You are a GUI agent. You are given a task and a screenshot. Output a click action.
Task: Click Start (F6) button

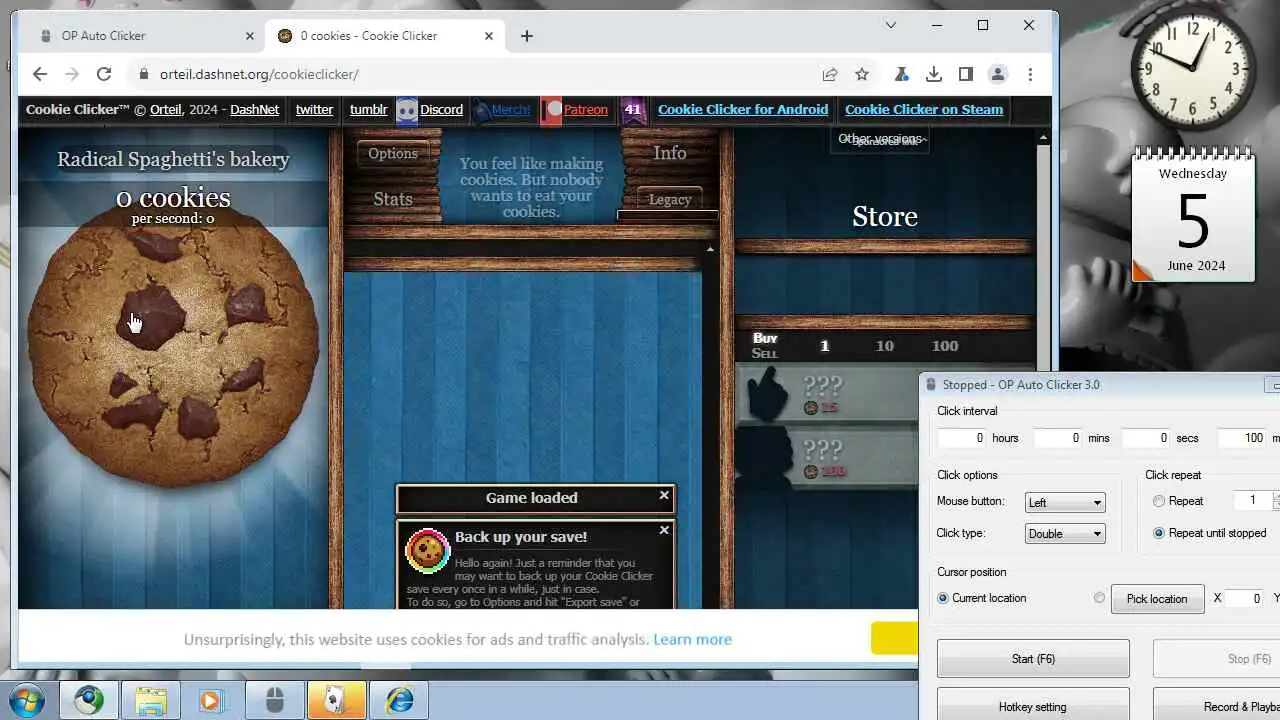(1033, 659)
